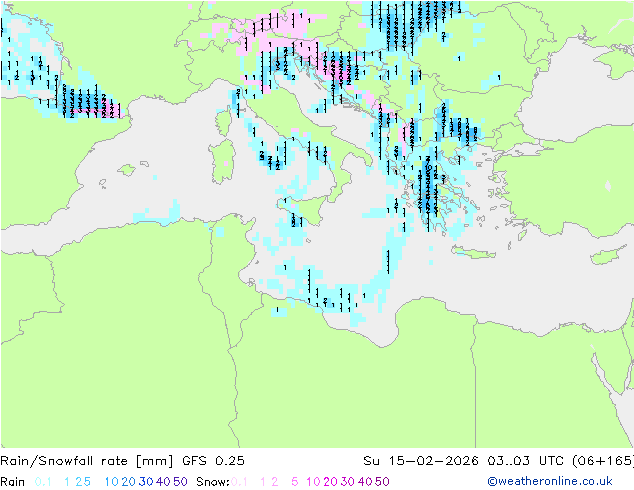This screenshot has height=490, width=634.
Task: Click the Rain legend value 50
Action: (180, 482)
